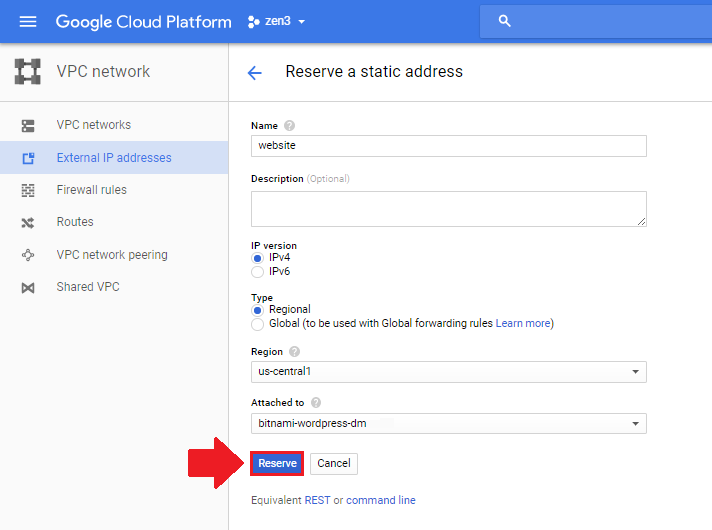This screenshot has height=530, width=712.
Task: Open the Learn more link
Action: (x=523, y=323)
